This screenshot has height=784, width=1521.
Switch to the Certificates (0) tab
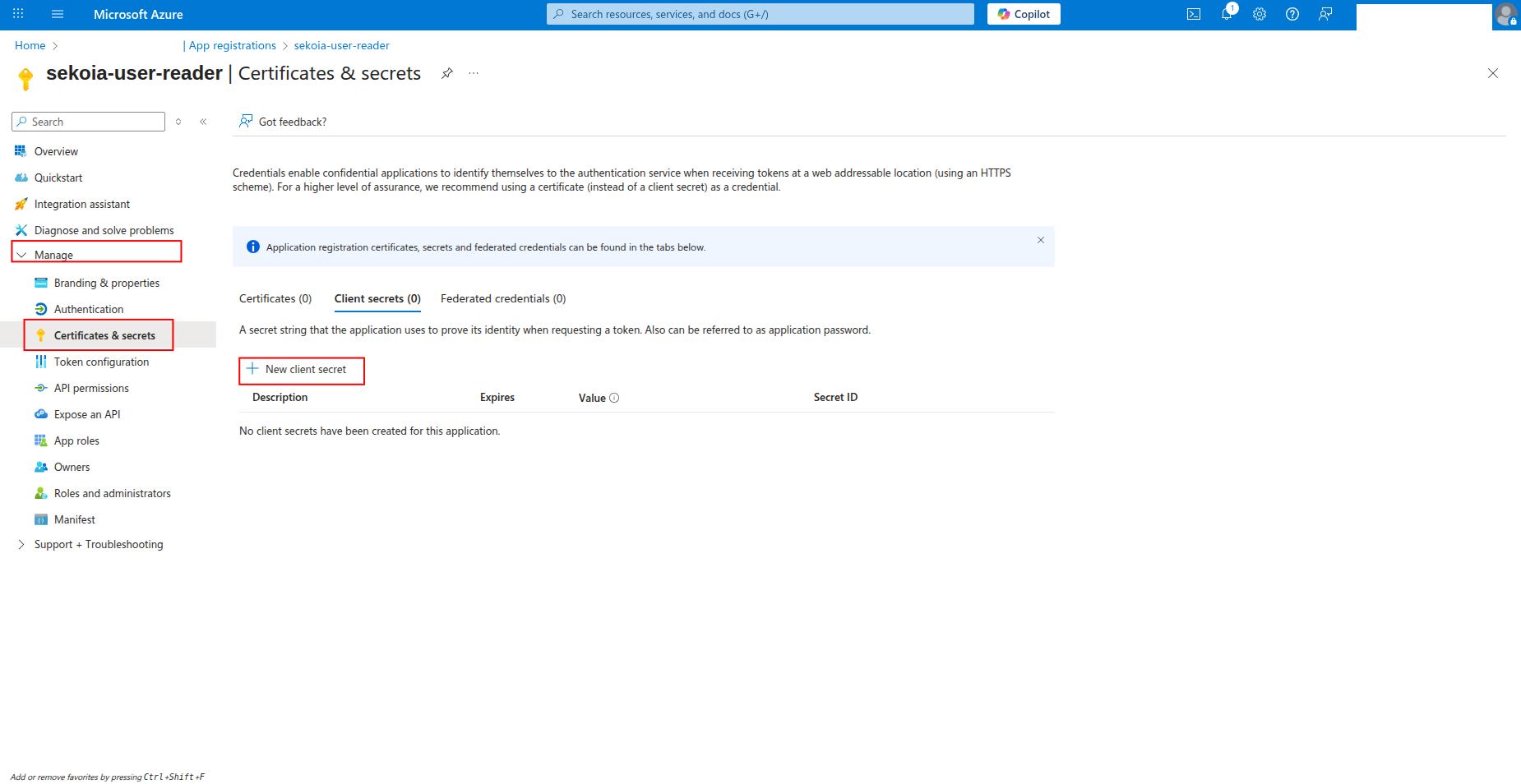click(275, 298)
